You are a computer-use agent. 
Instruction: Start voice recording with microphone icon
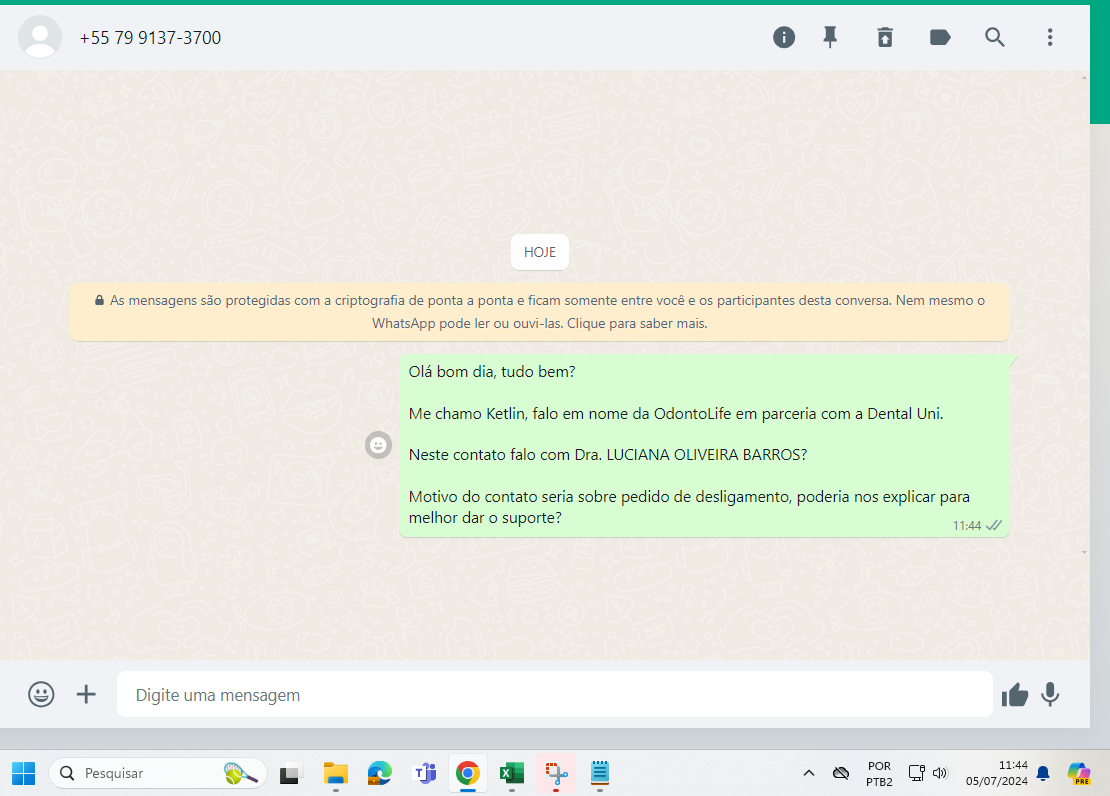(1051, 695)
